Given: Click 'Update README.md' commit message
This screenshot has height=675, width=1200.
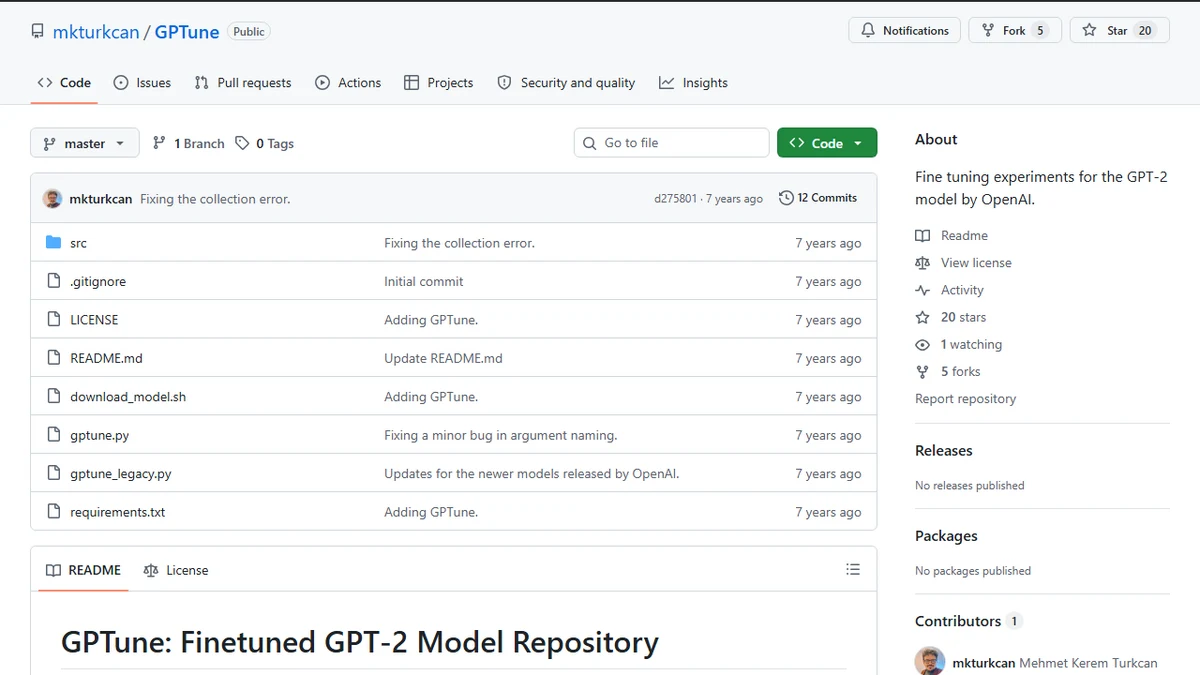Looking at the screenshot, I should [443, 358].
